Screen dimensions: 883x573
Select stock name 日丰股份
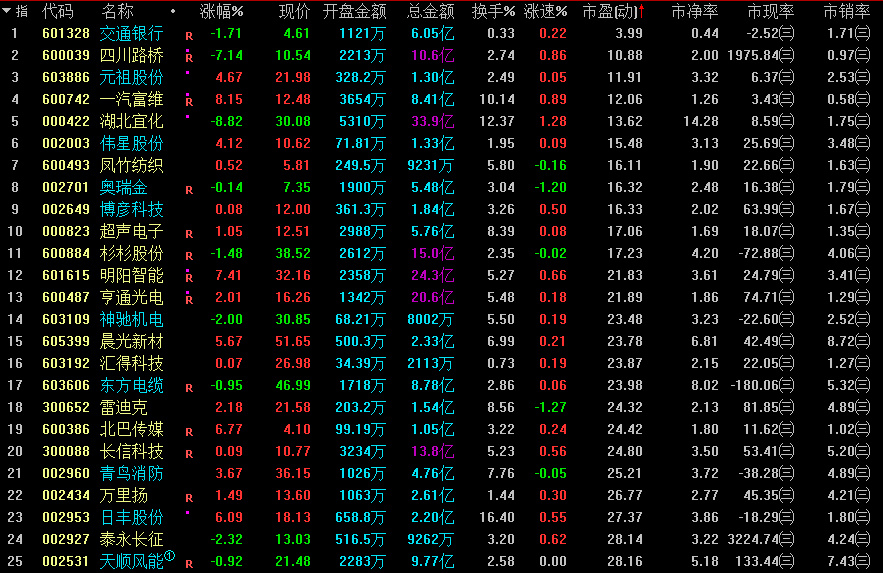click(x=131, y=517)
